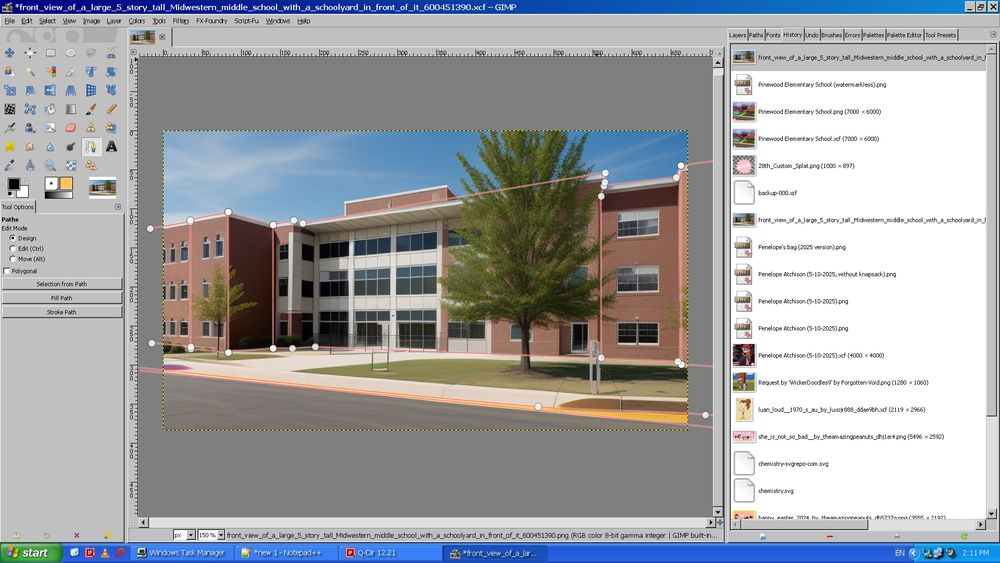Select the Gradient tool
The width and height of the screenshot is (1000, 563).
point(71,109)
